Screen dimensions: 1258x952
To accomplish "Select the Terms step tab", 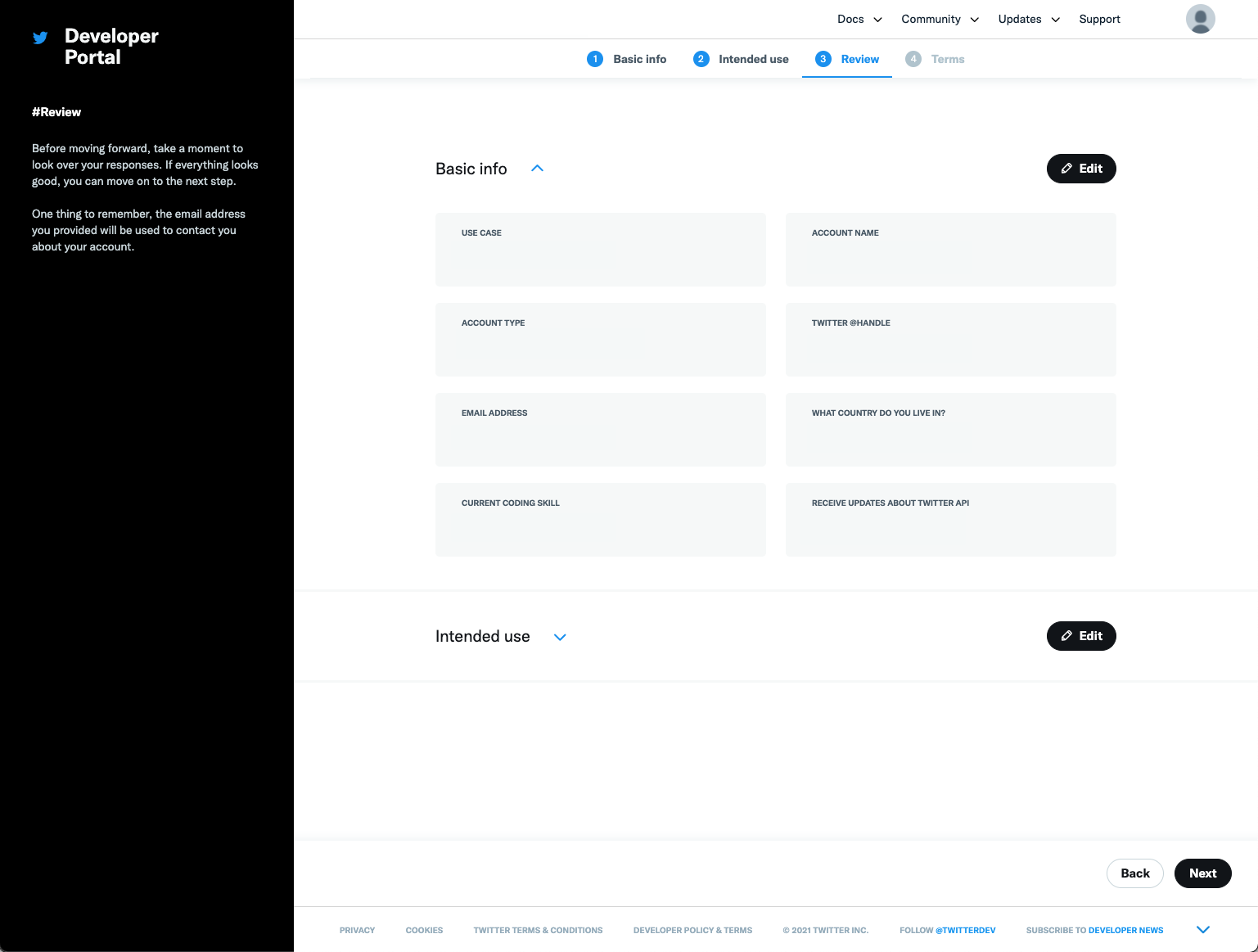I will [935, 59].
